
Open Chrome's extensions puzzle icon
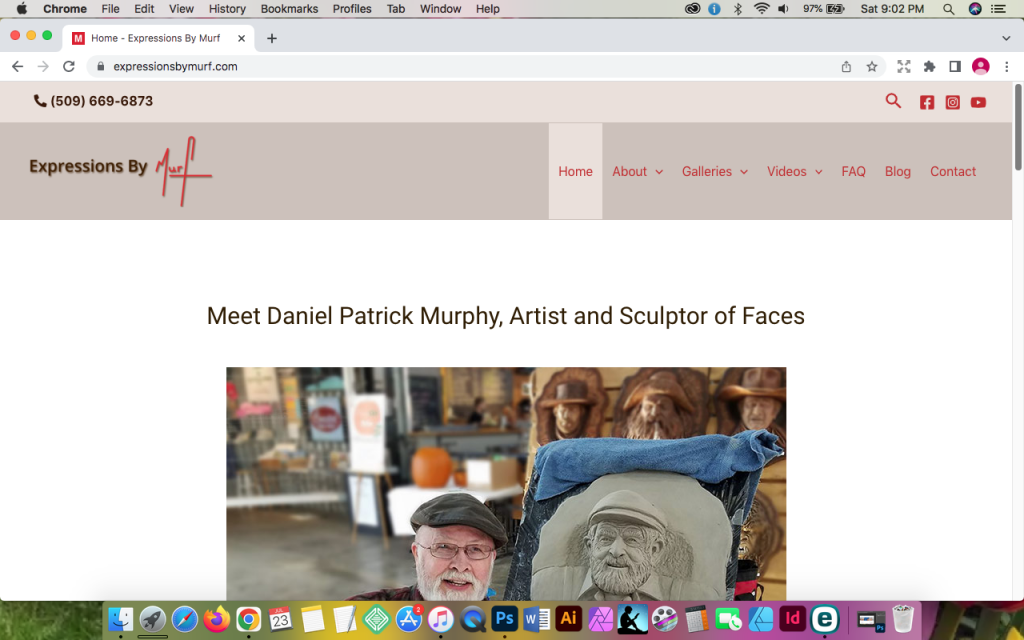pyautogui.click(x=929, y=66)
